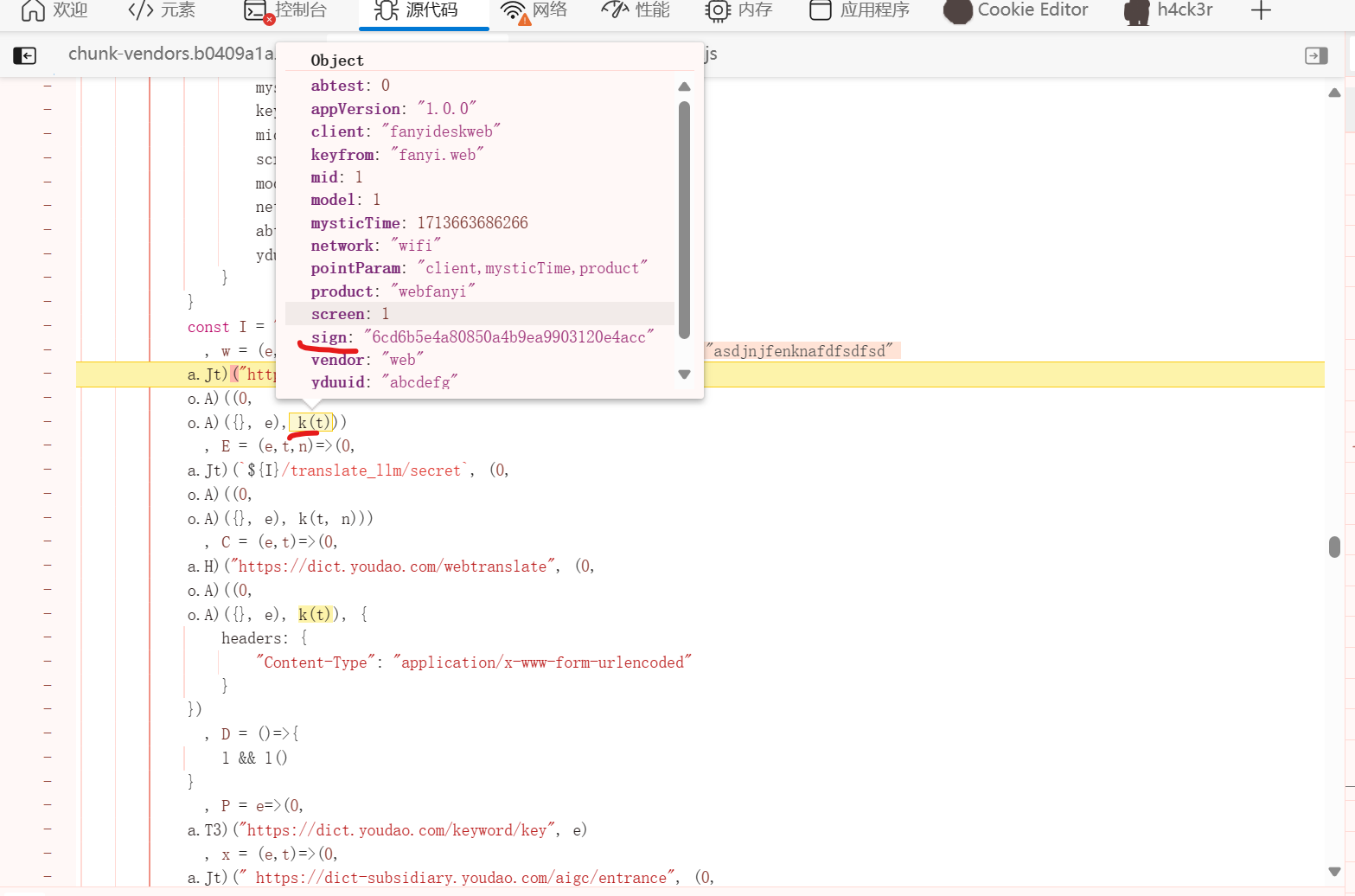
Task: Click the screen property row
Action: pos(480,314)
